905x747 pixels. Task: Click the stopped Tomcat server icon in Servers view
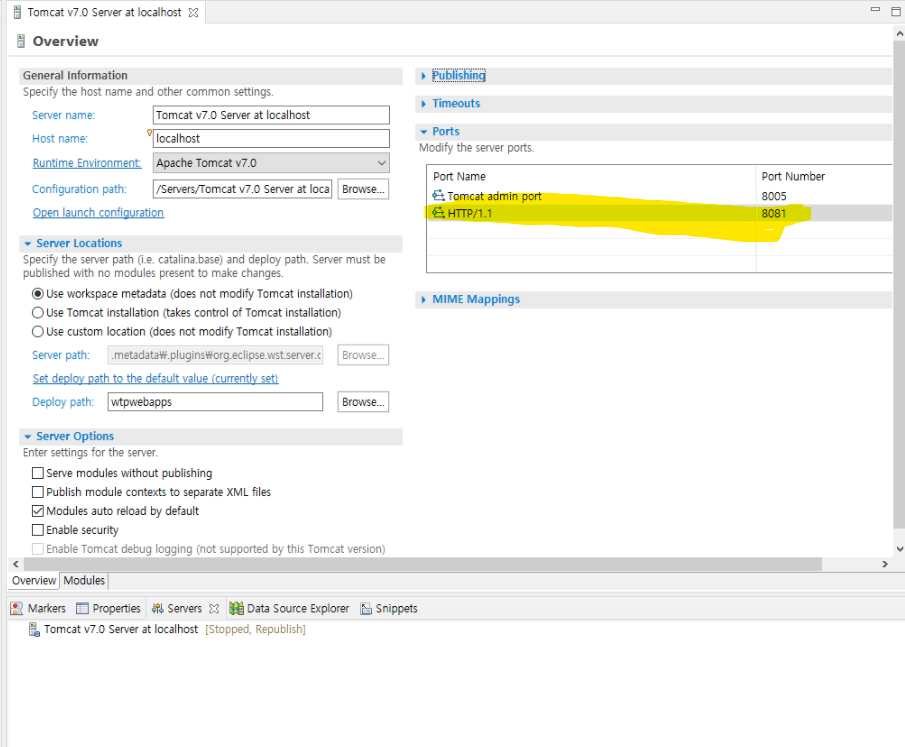coord(35,629)
